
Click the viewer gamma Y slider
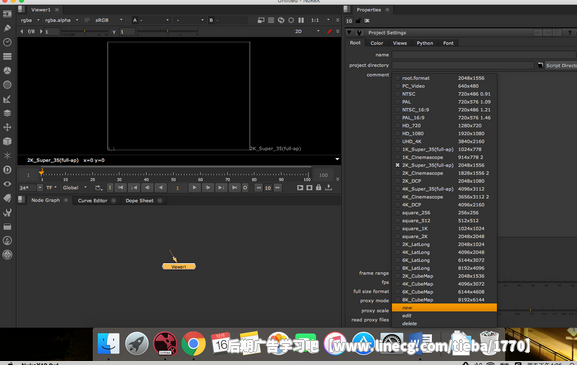tap(168, 32)
